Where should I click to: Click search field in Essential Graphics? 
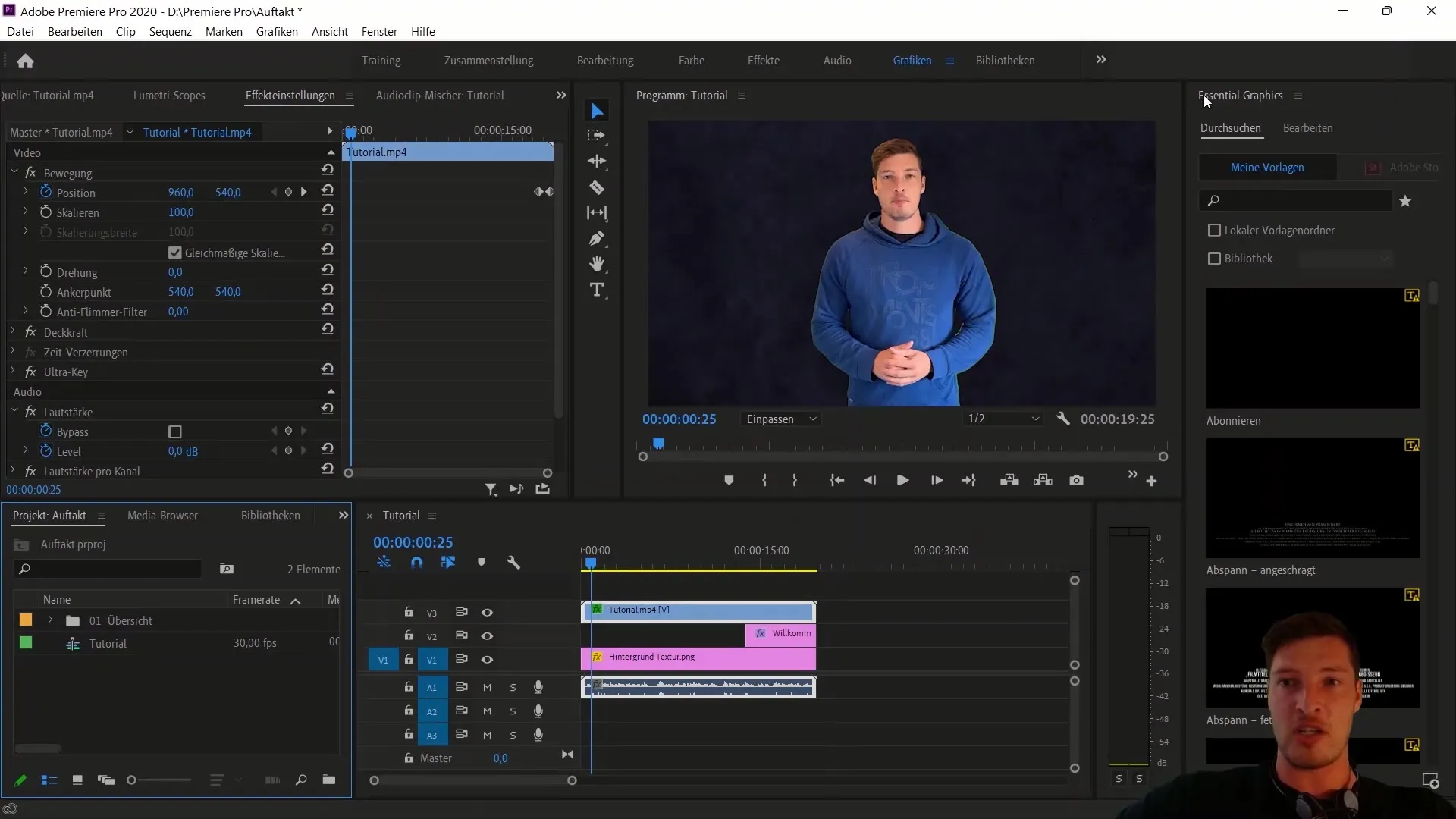[x=1296, y=200]
